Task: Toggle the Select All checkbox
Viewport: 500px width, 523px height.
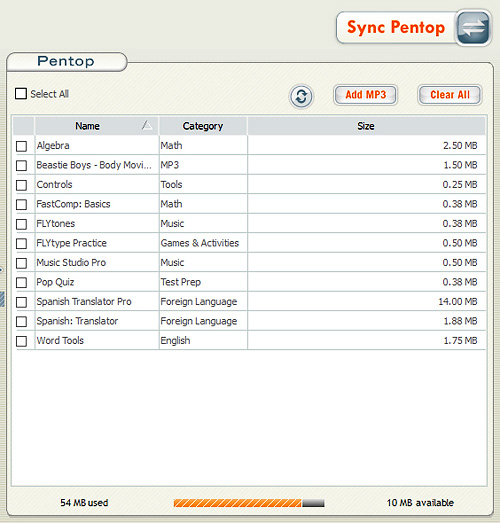Action: (x=21, y=94)
